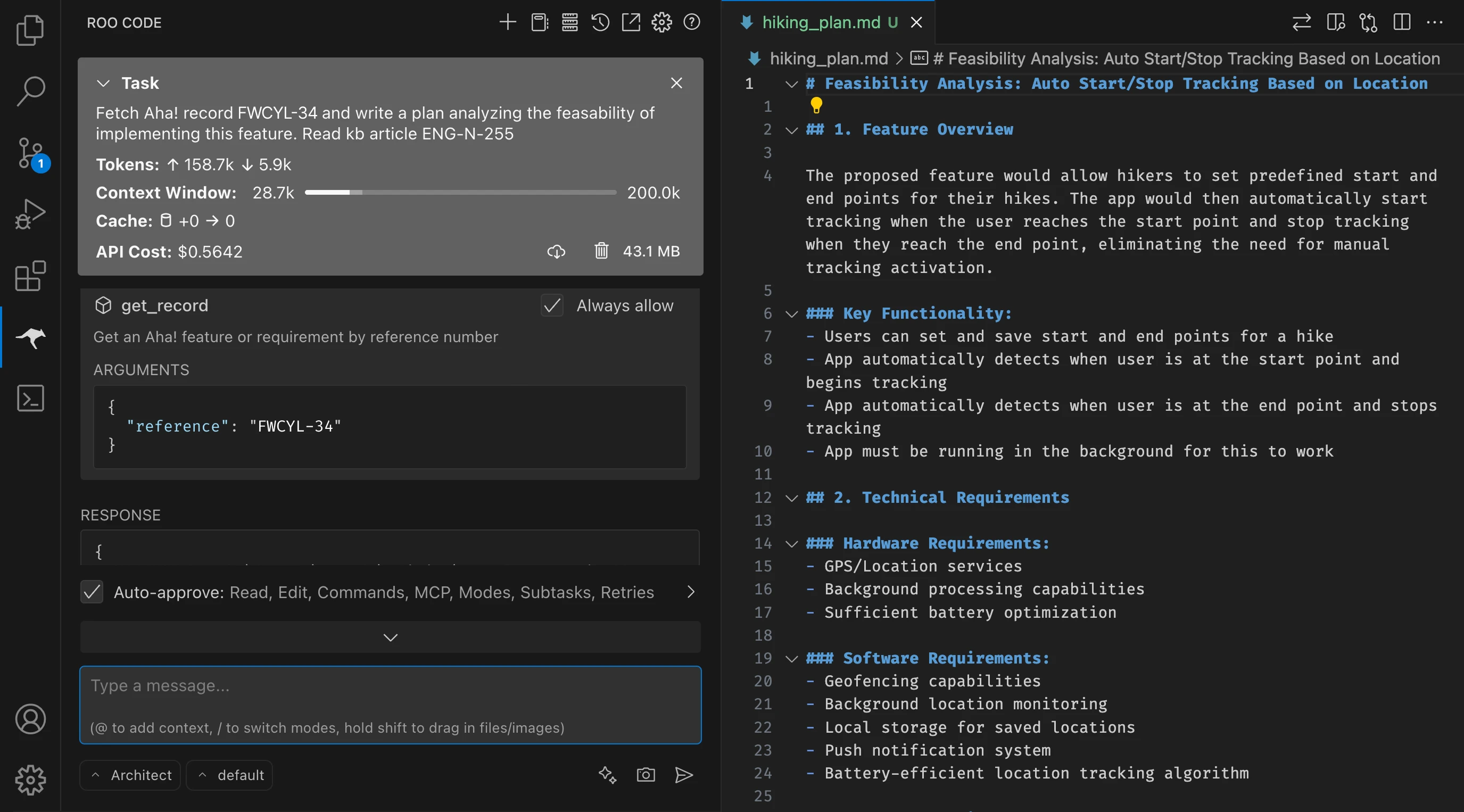
Task: Collapse the Key Functionality section in the editor
Action: [791, 313]
